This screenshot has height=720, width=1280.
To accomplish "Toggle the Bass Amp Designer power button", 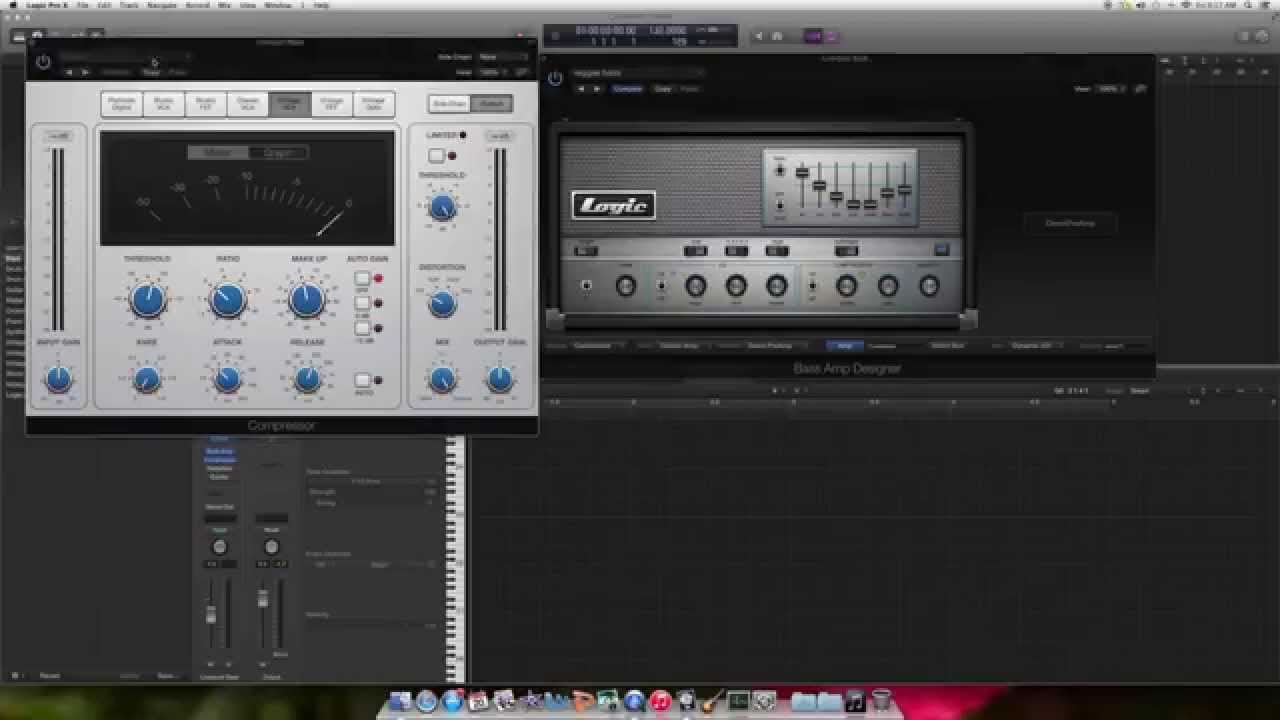I will point(555,77).
